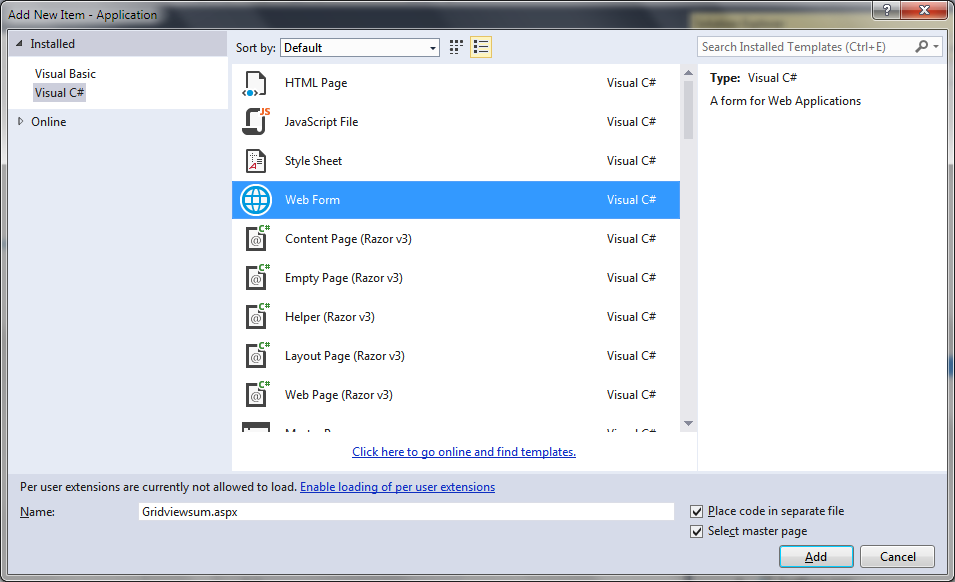Image resolution: width=955 pixels, height=582 pixels.
Task: Click Visual C# type of HTML Page row
Action: [631, 83]
